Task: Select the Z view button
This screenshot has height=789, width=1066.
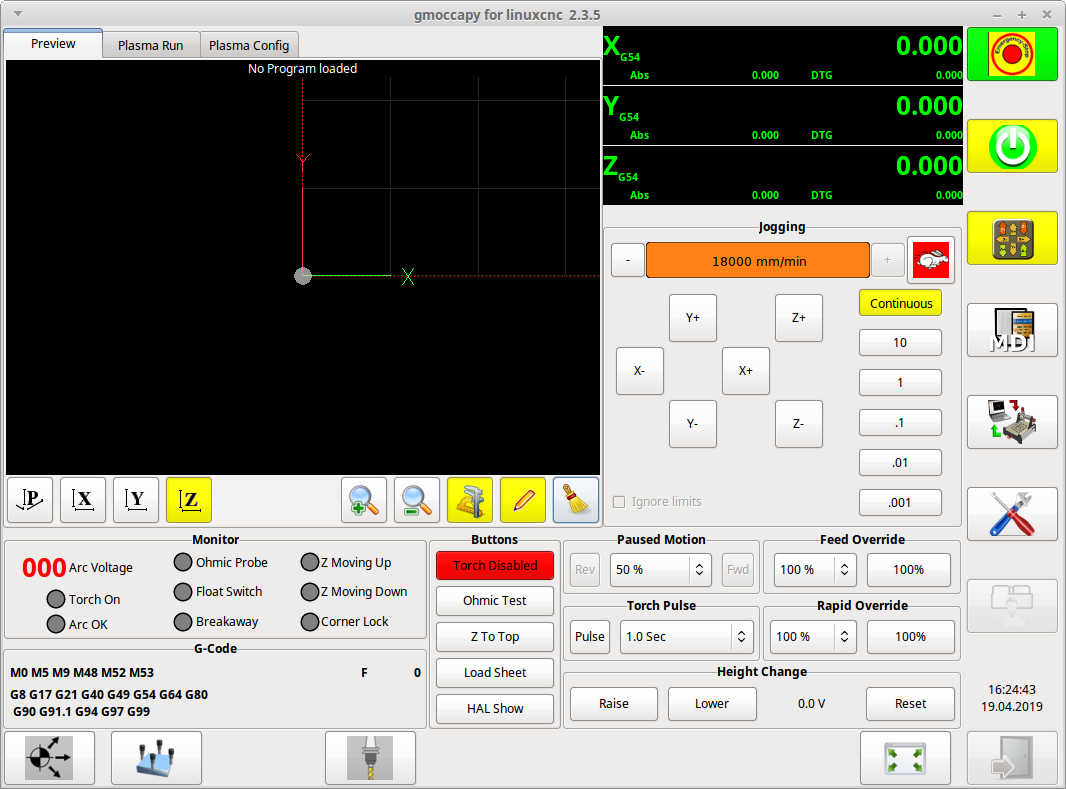Action: pos(189,500)
